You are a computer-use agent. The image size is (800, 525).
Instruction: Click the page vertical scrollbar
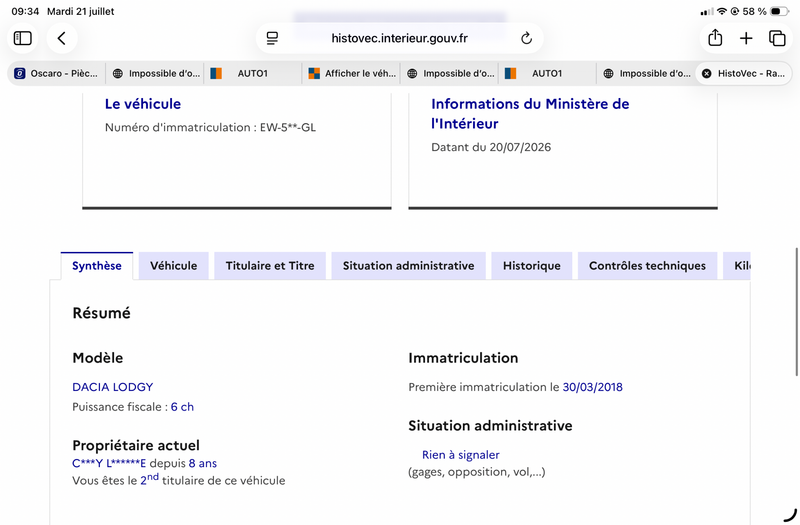(796, 312)
